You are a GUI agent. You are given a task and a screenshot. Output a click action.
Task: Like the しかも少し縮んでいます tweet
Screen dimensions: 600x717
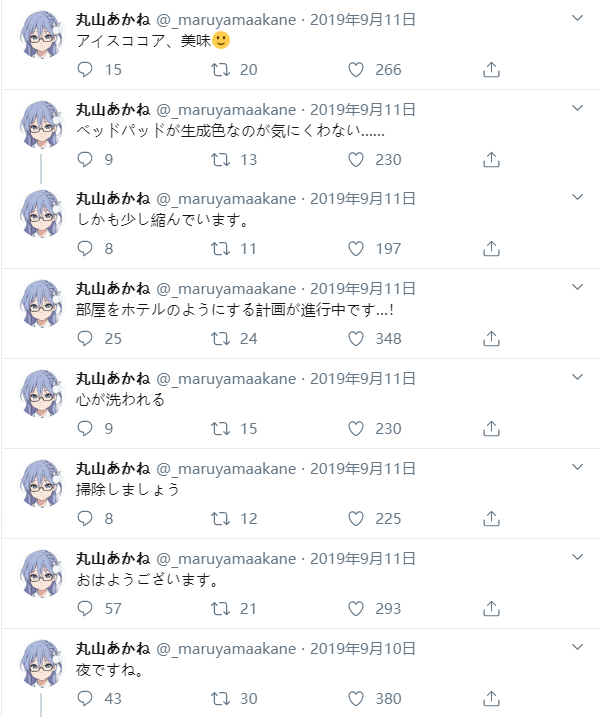pyautogui.click(x=356, y=248)
